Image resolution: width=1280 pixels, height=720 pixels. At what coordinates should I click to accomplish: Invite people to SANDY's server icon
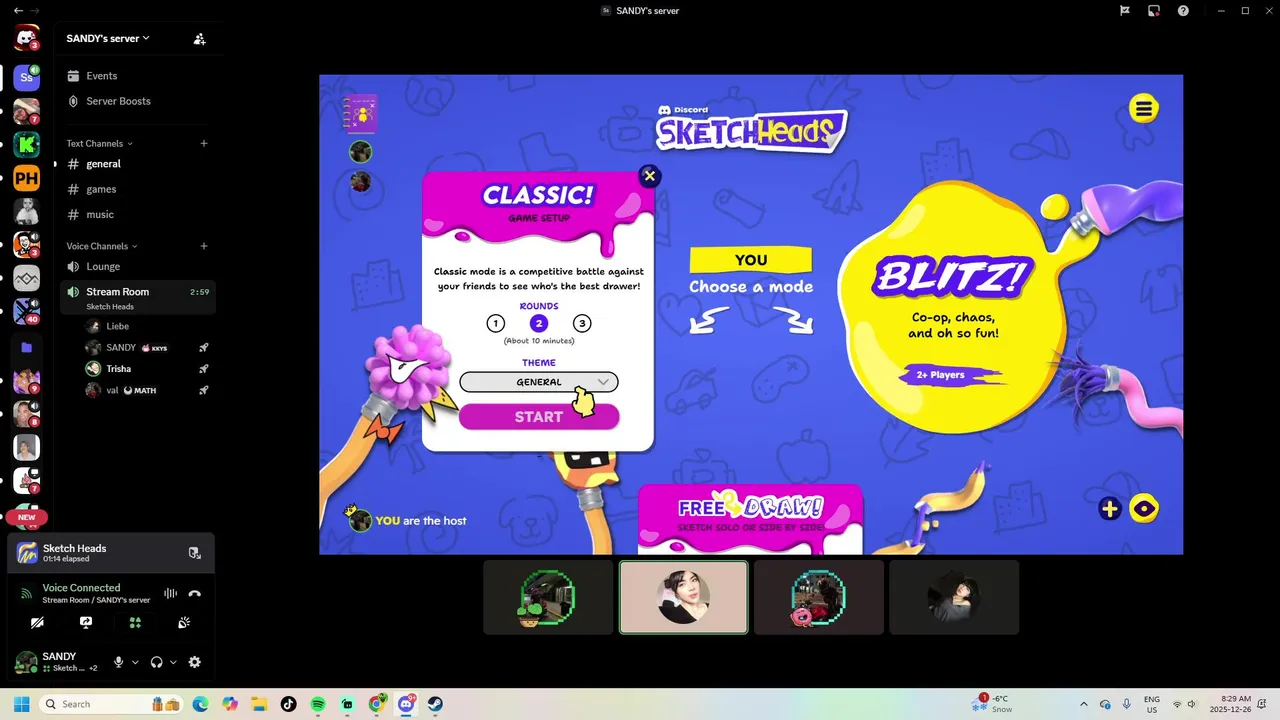tap(199, 39)
